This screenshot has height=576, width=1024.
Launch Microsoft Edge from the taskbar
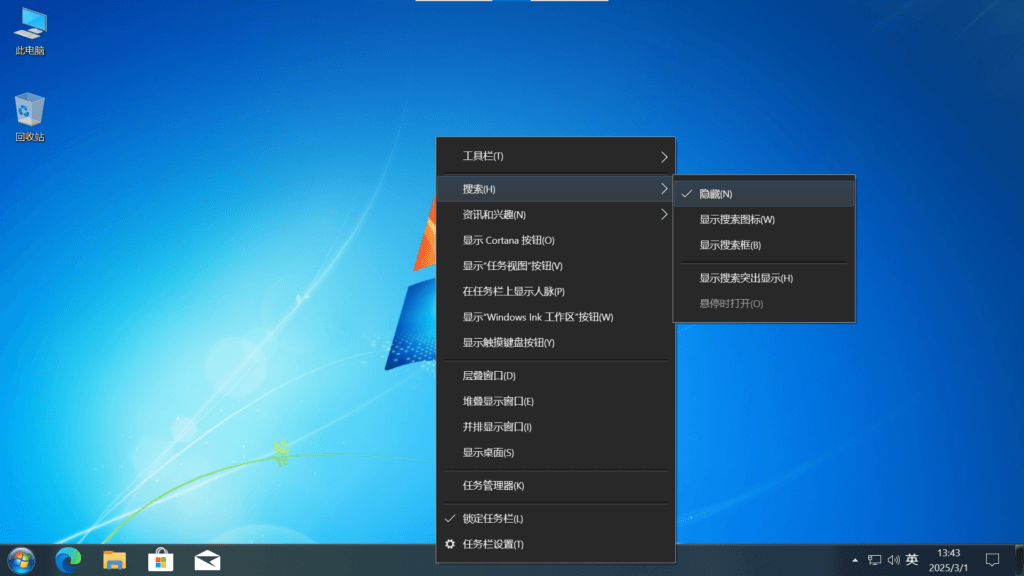[x=66, y=560]
